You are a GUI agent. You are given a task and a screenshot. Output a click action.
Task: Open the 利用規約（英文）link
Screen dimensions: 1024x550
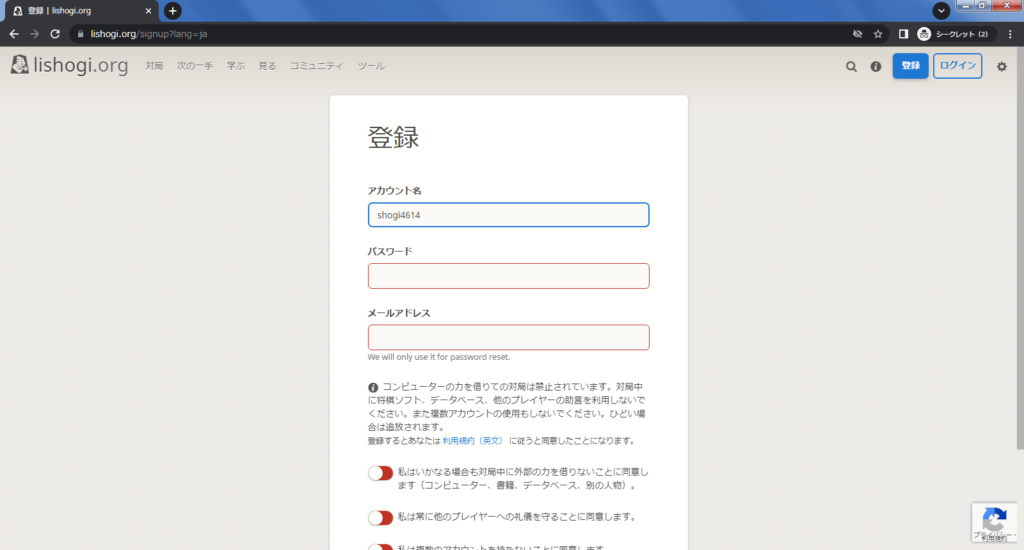tap(472, 441)
